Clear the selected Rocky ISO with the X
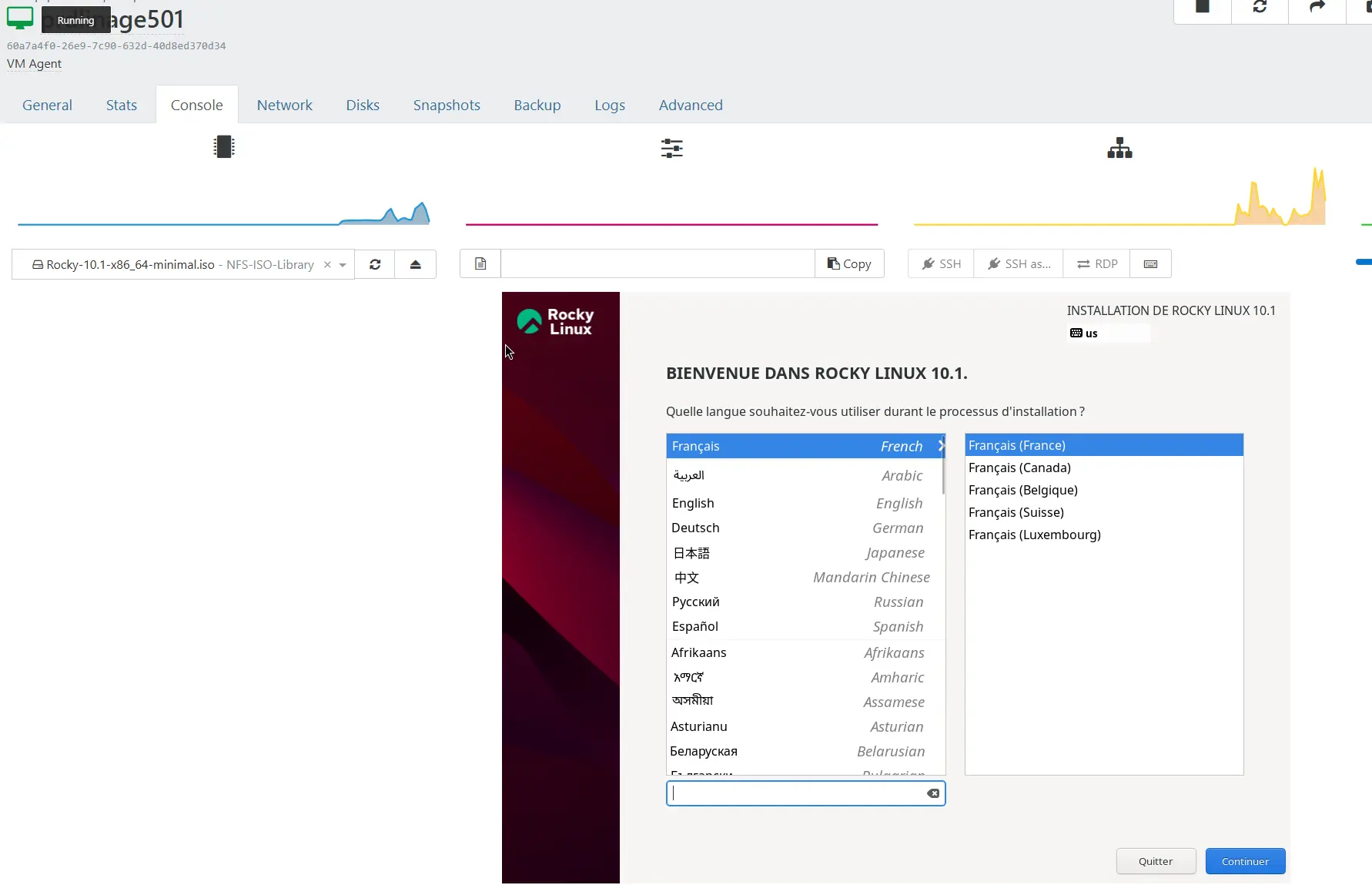The height and width of the screenshot is (885, 1372). click(327, 264)
